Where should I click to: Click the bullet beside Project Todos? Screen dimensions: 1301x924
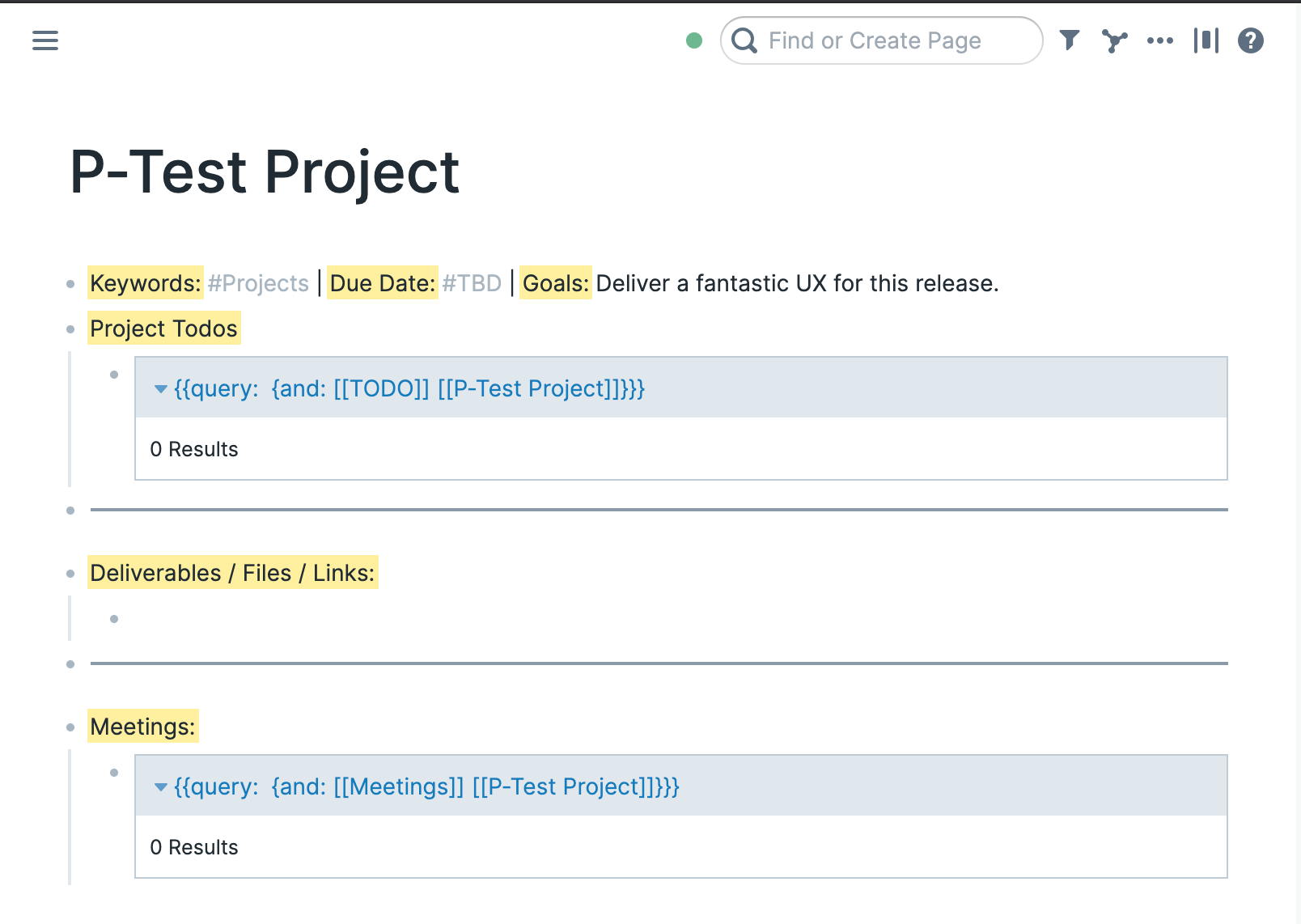(x=70, y=328)
